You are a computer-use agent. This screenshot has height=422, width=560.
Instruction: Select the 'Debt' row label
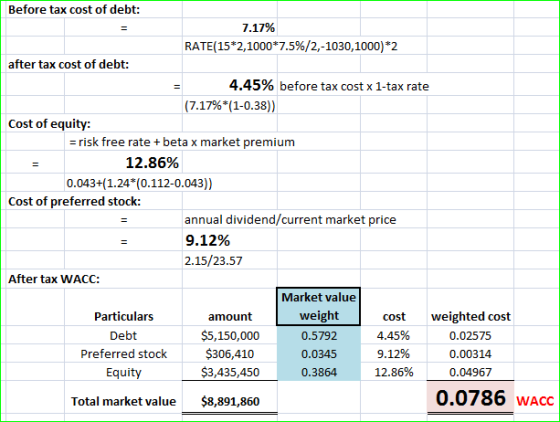coord(123,336)
